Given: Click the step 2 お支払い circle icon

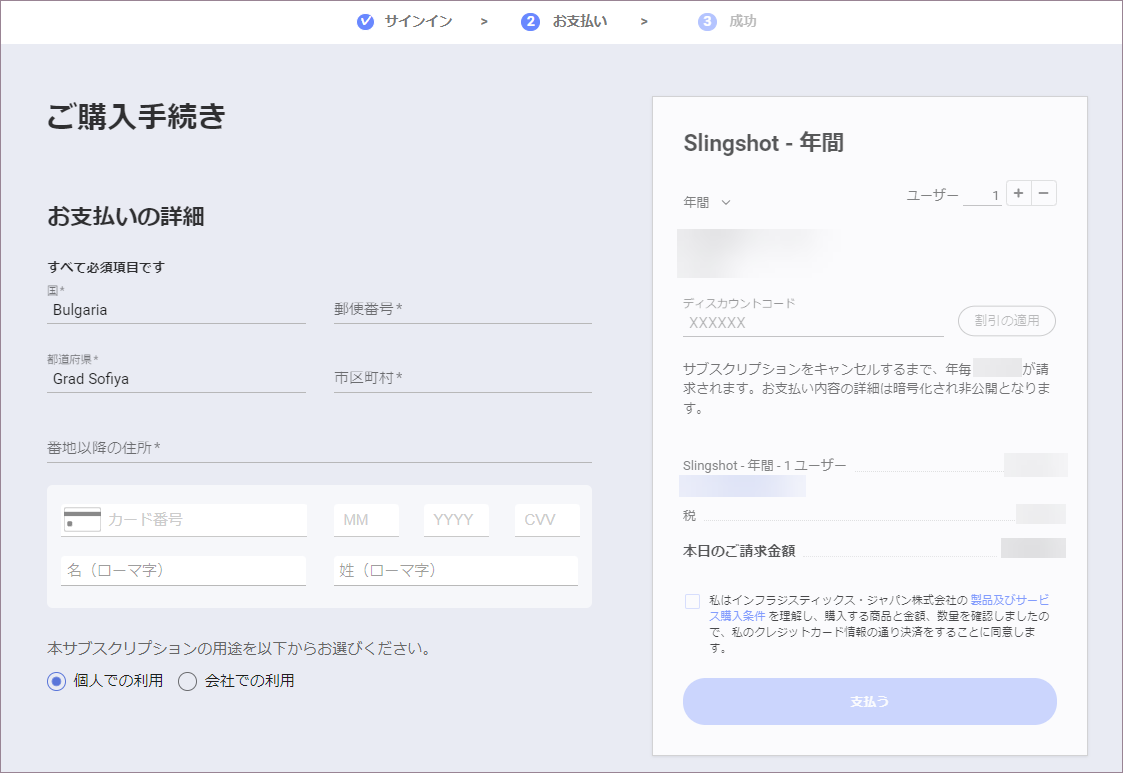Looking at the screenshot, I should click(530, 21).
